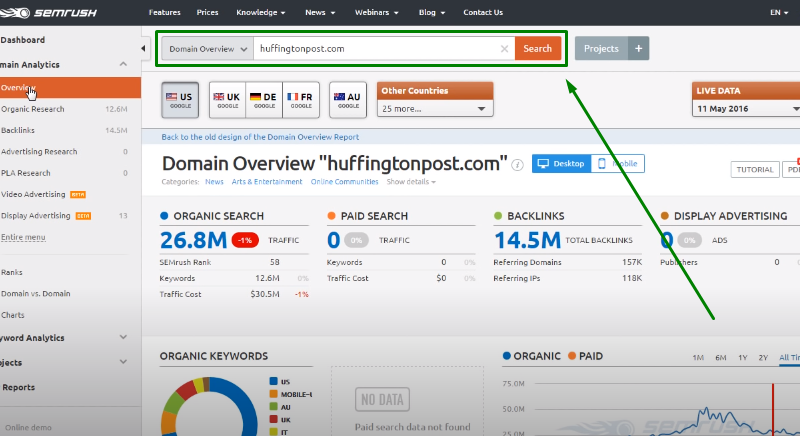Click the info icon next to domain title

tap(517, 165)
